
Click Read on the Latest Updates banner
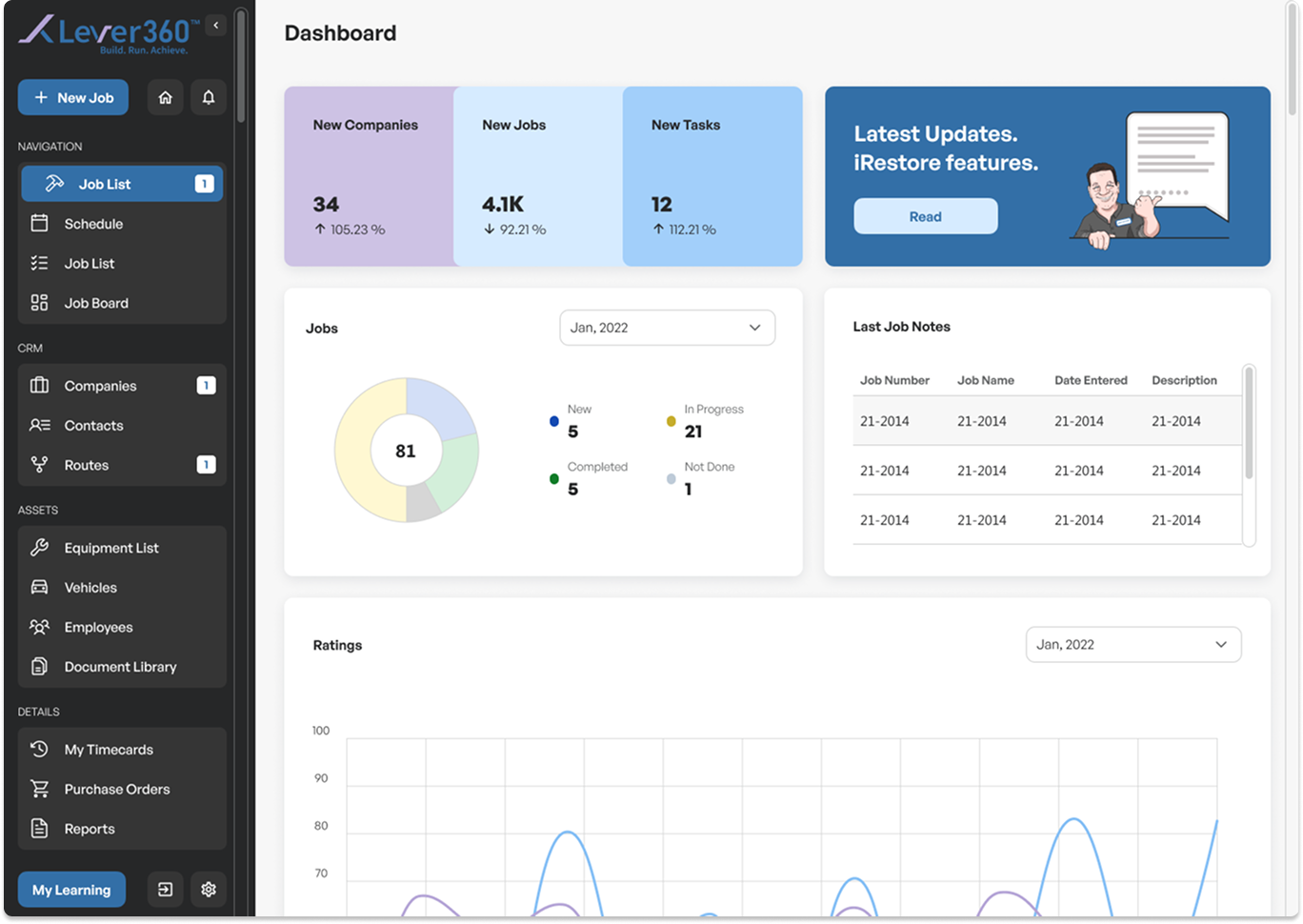pos(926,216)
